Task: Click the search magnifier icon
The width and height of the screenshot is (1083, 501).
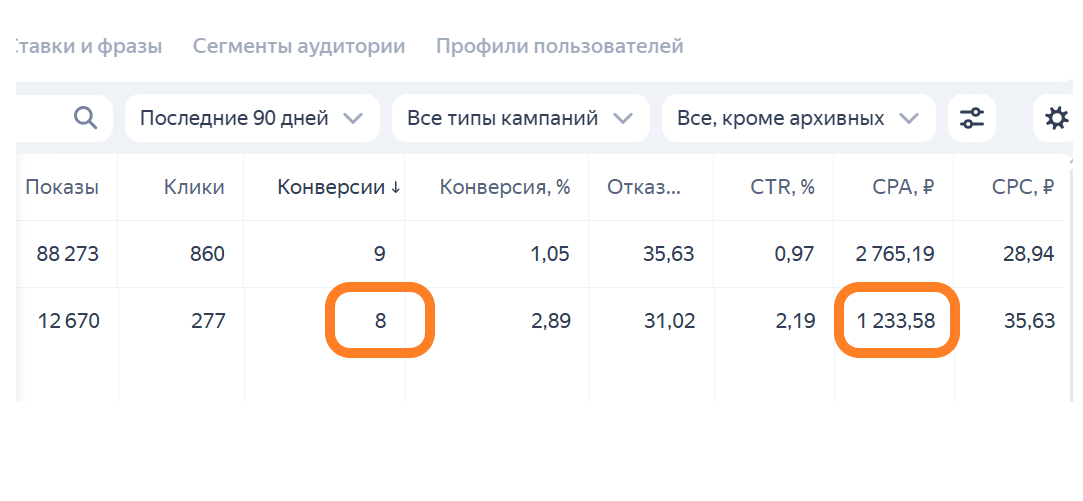Action: (x=86, y=118)
